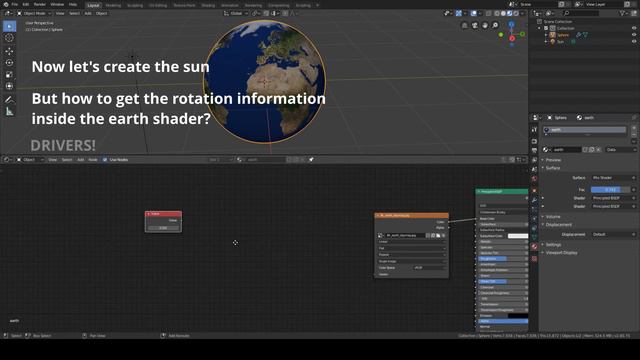Open the viewport Add menu
640x360 pixels.
pos(88,13)
